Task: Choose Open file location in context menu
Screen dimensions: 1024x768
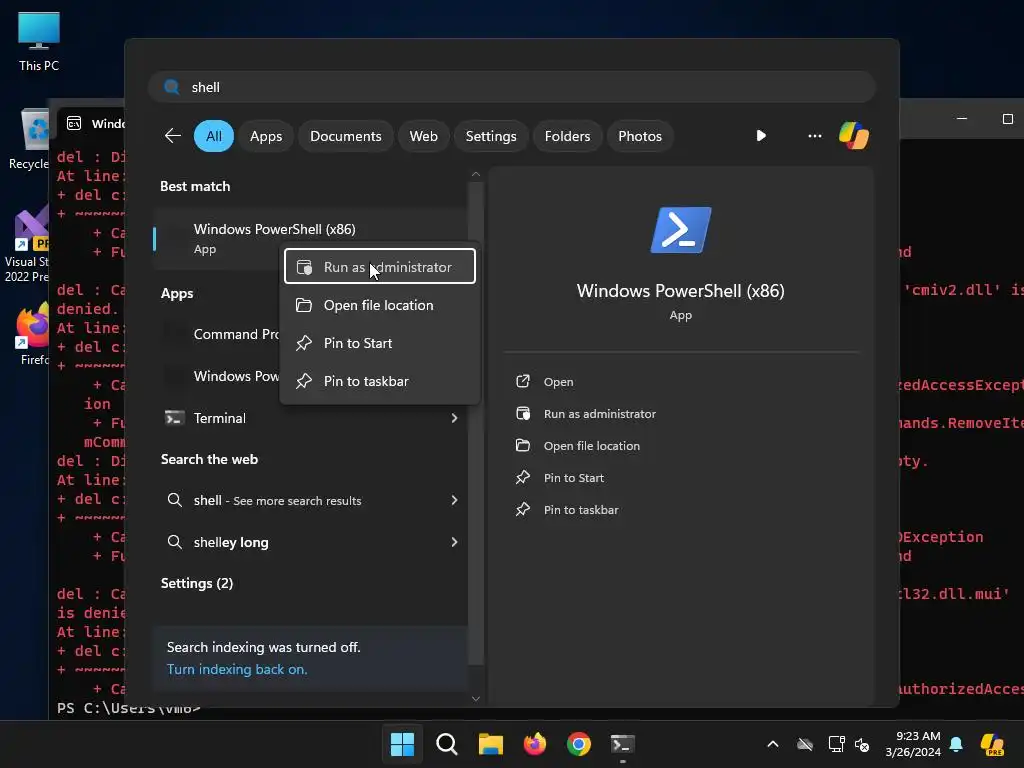Action: click(x=379, y=305)
